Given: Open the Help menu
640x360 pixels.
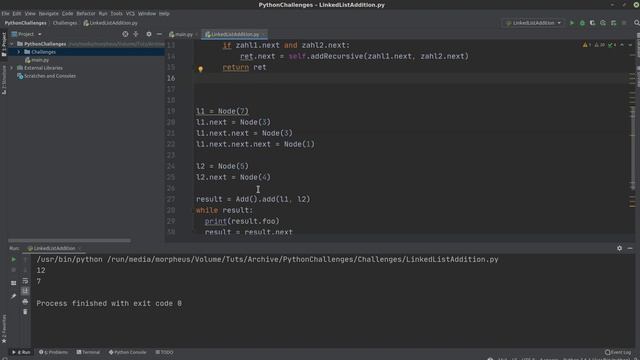Looking at the screenshot, I should (x=164, y=13).
